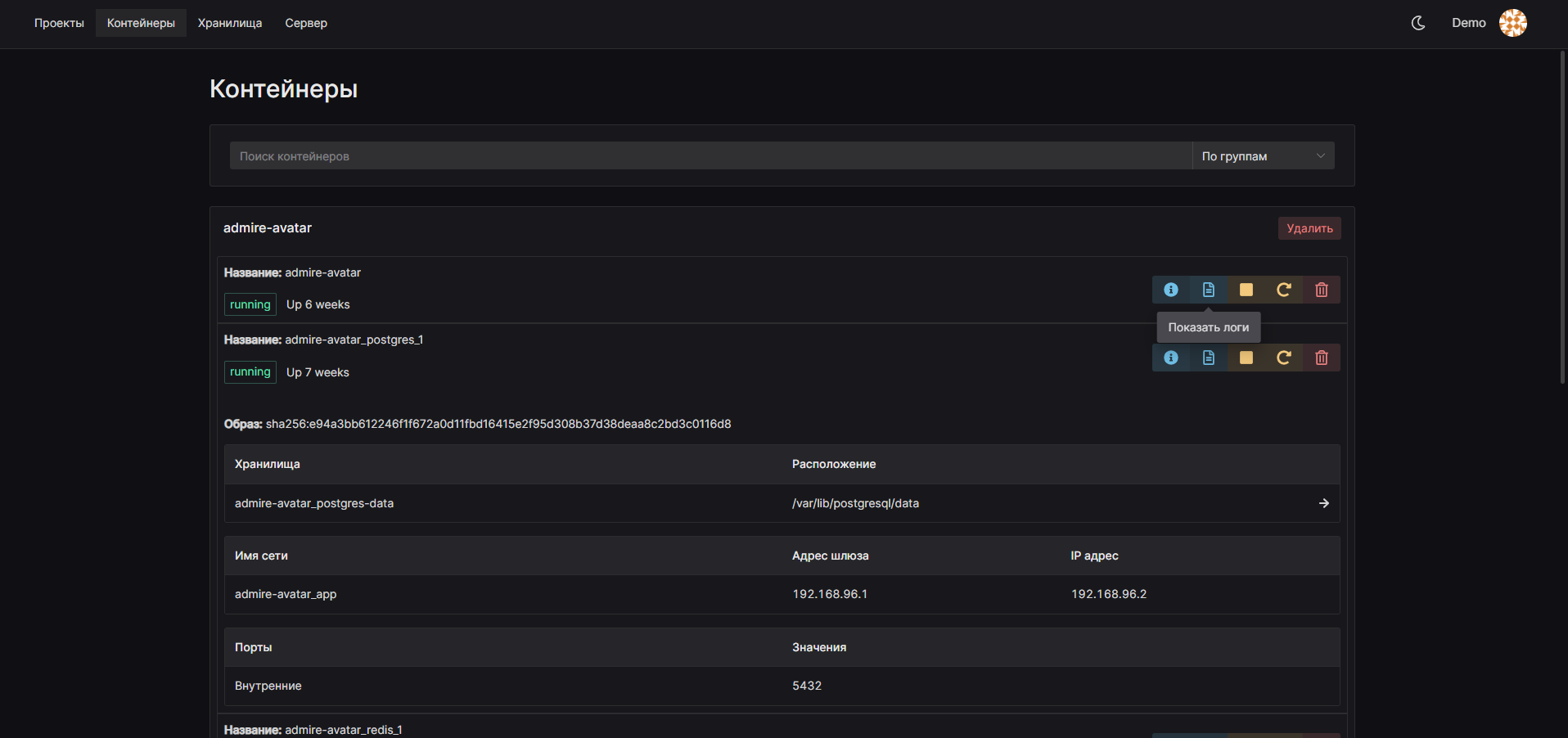
Task: Click Порты column header
Action: (x=254, y=647)
